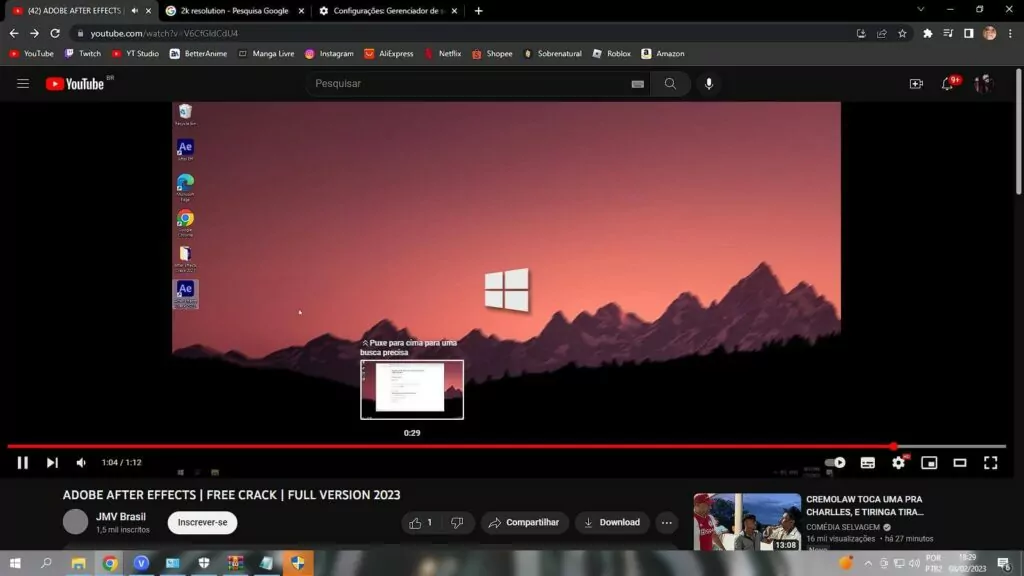Open the Windows Start menu

[x=14, y=563]
